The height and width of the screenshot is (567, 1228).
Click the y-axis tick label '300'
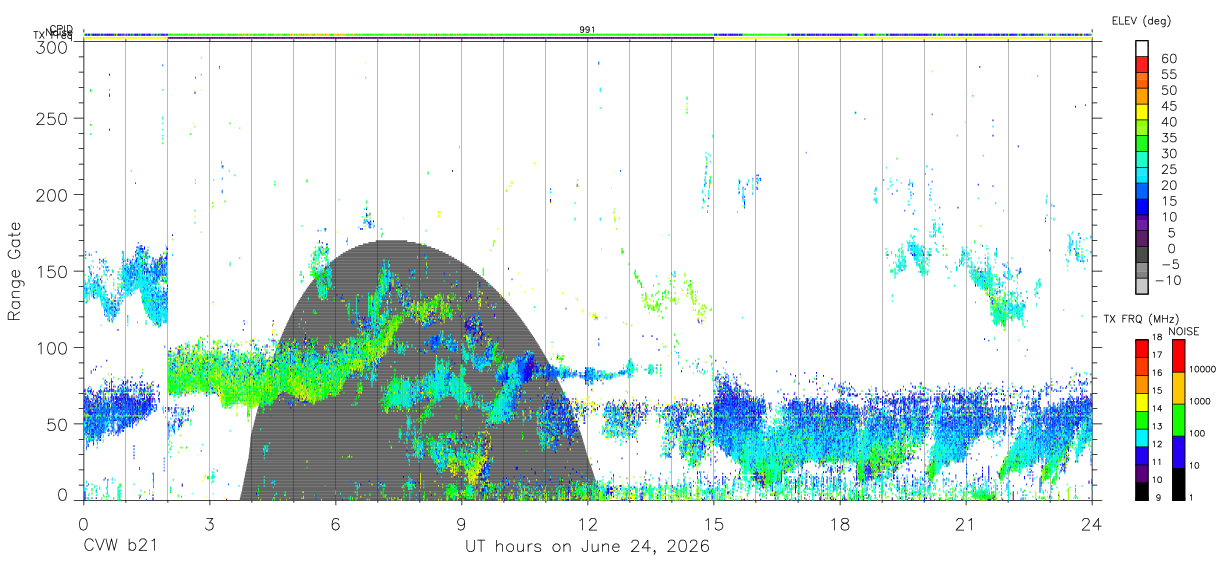tap(52, 47)
